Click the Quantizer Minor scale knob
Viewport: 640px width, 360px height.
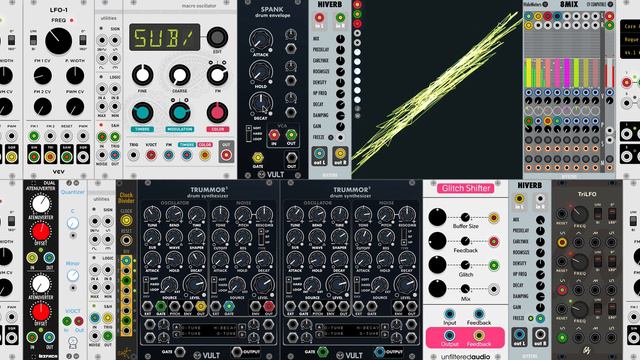(73, 276)
